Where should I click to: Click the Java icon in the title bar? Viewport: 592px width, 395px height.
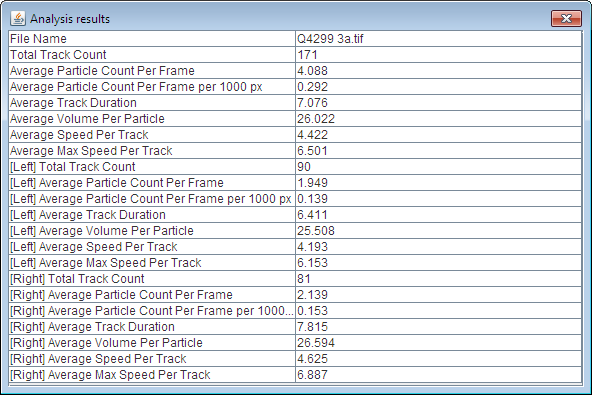(18, 18)
